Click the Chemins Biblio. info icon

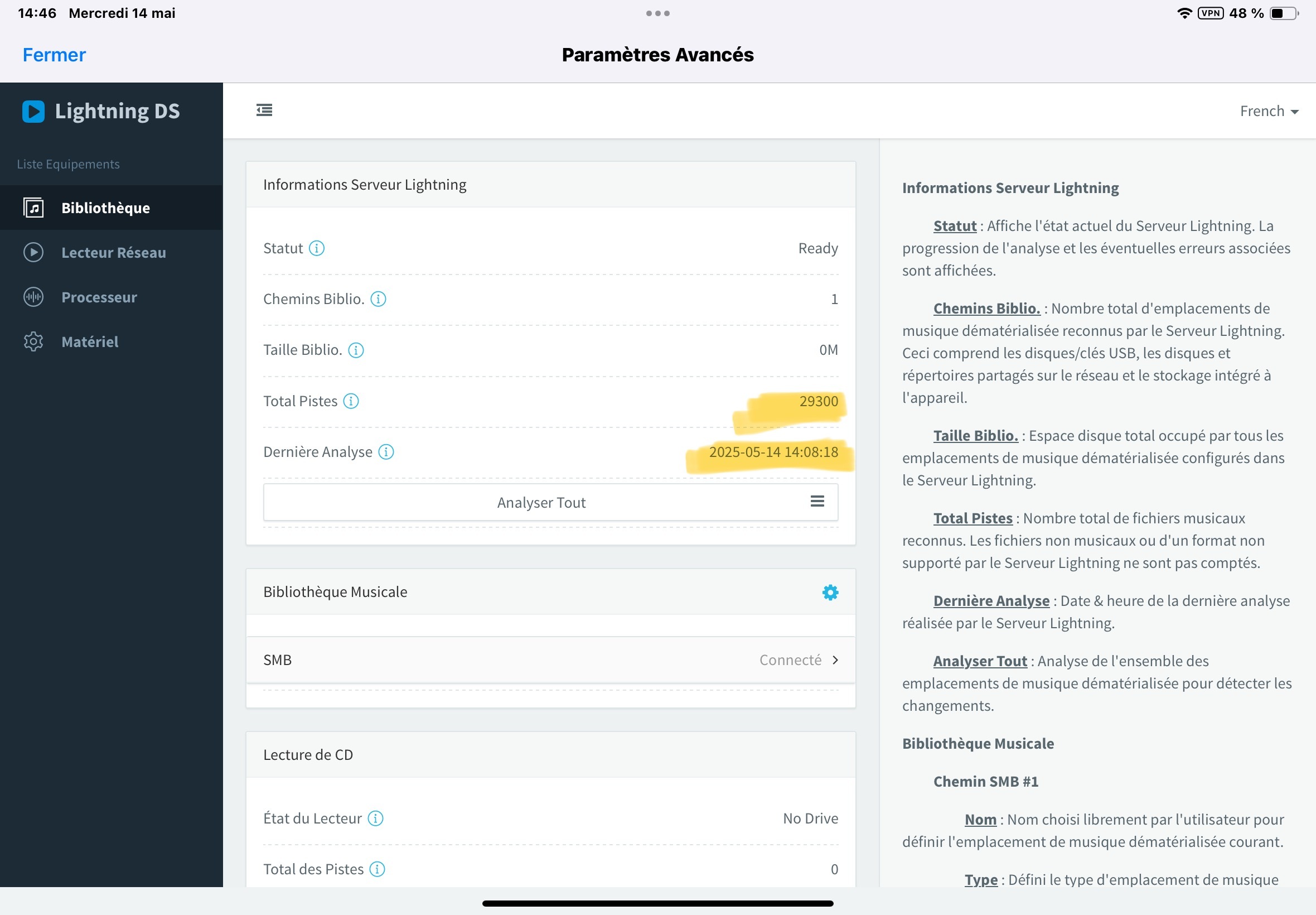(378, 299)
